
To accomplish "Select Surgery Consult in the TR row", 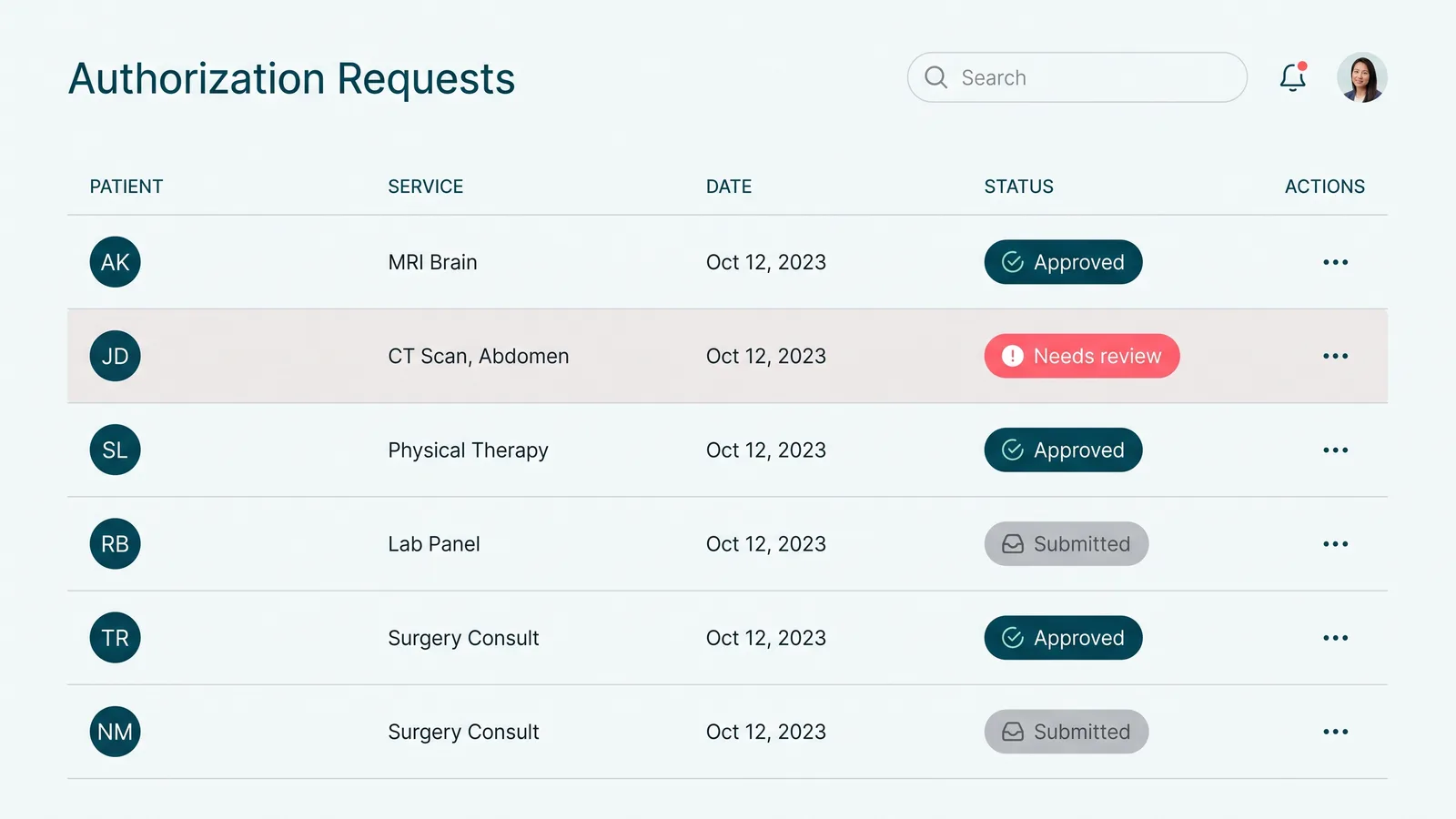I will pyautogui.click(x=463, y=639).
